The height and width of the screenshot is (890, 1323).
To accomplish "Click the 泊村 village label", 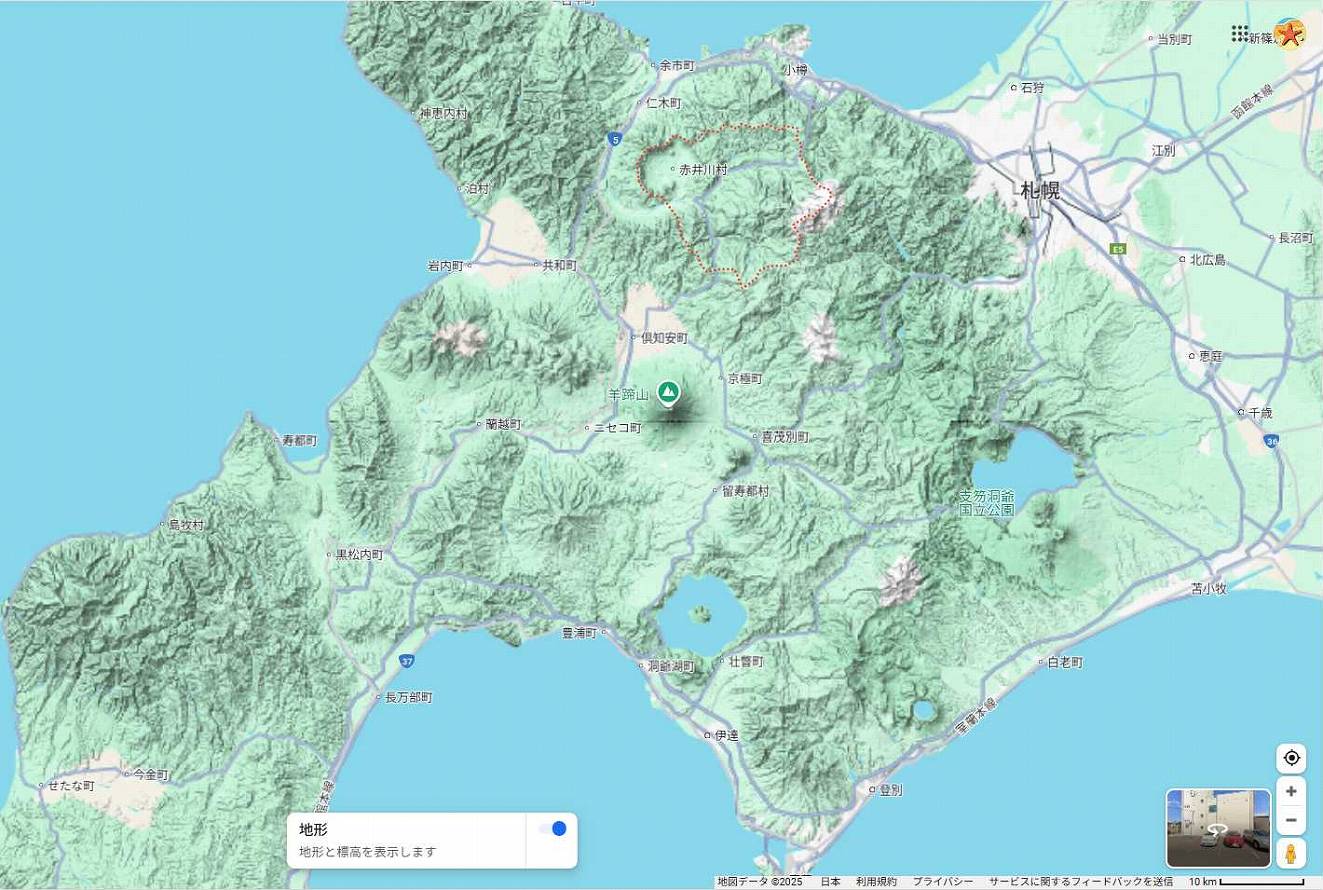I will point(478,188).
